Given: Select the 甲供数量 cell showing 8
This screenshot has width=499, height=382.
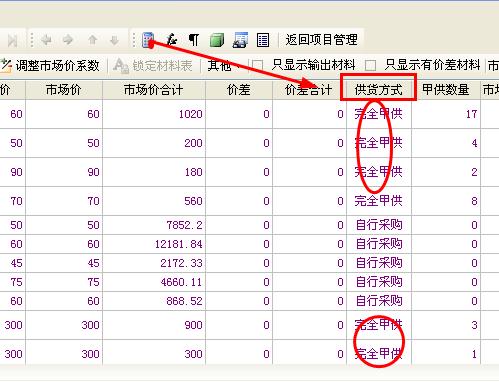Looking at the screenshot, I should point(446,201).
